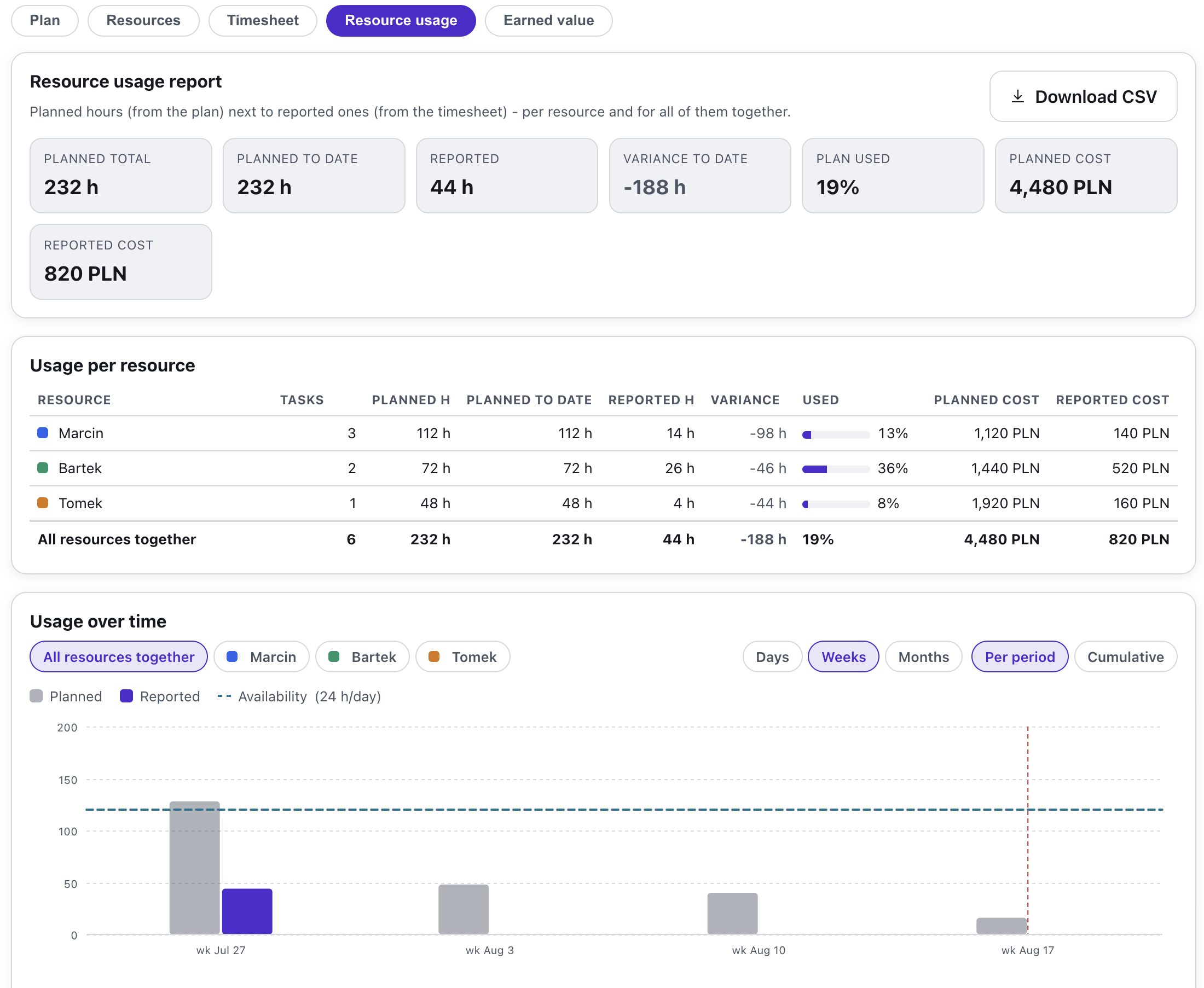Select the Tomek filter chip
The height and width of the screenshot is (988, 1204).
point(462,656)
